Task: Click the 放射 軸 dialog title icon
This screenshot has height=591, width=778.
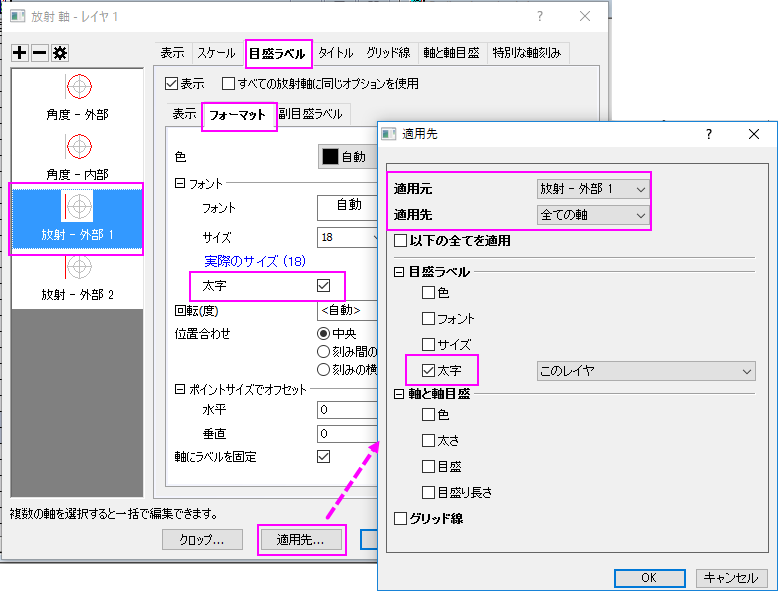Action: (x=17, y=16)
